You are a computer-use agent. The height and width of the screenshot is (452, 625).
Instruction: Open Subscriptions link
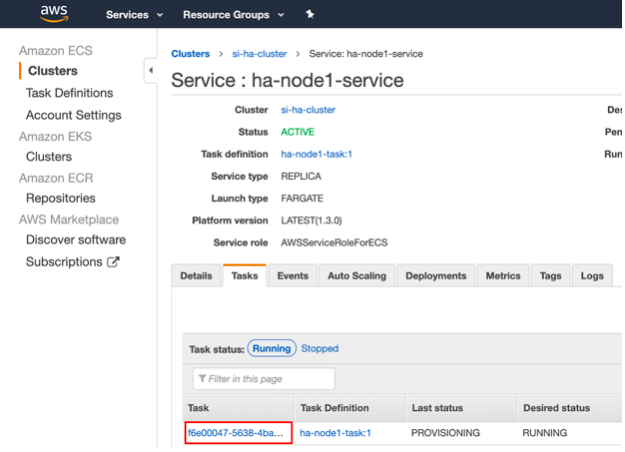click(x=64, y=262)
